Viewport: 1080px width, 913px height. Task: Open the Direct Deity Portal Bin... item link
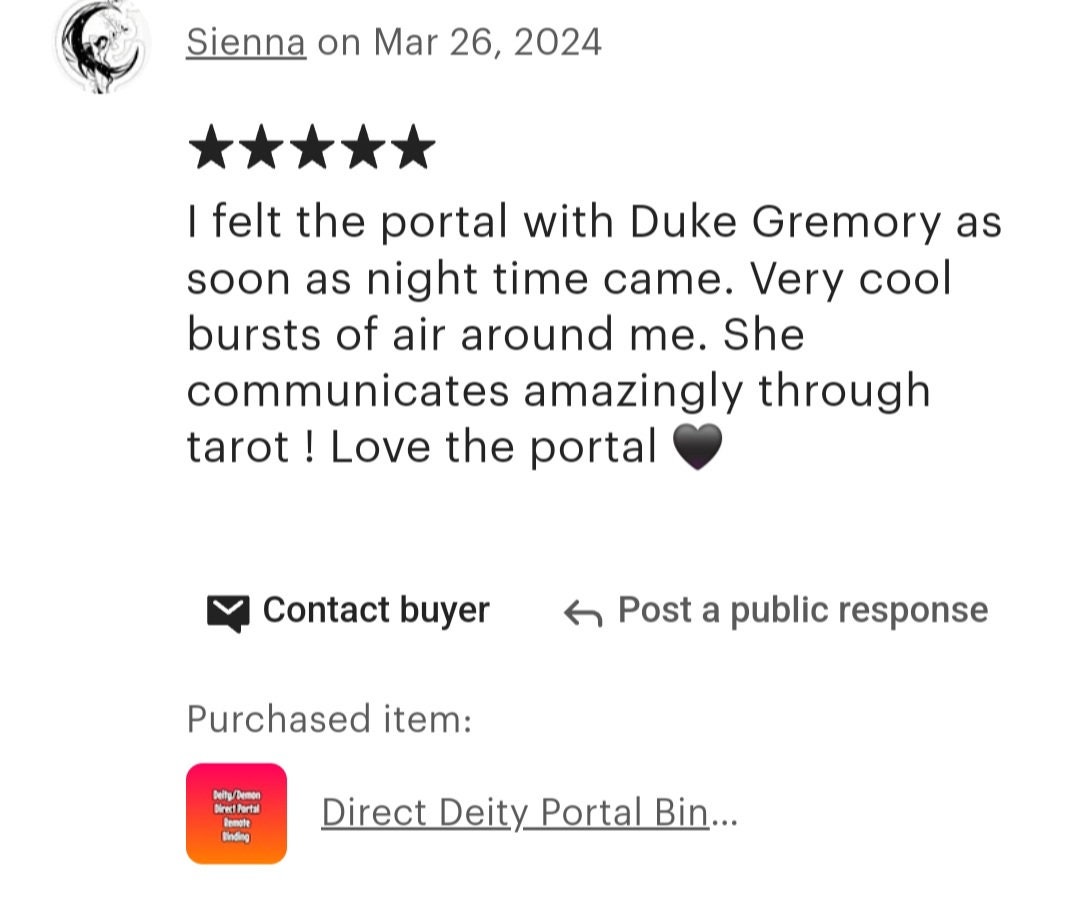[x=529, y=812]
